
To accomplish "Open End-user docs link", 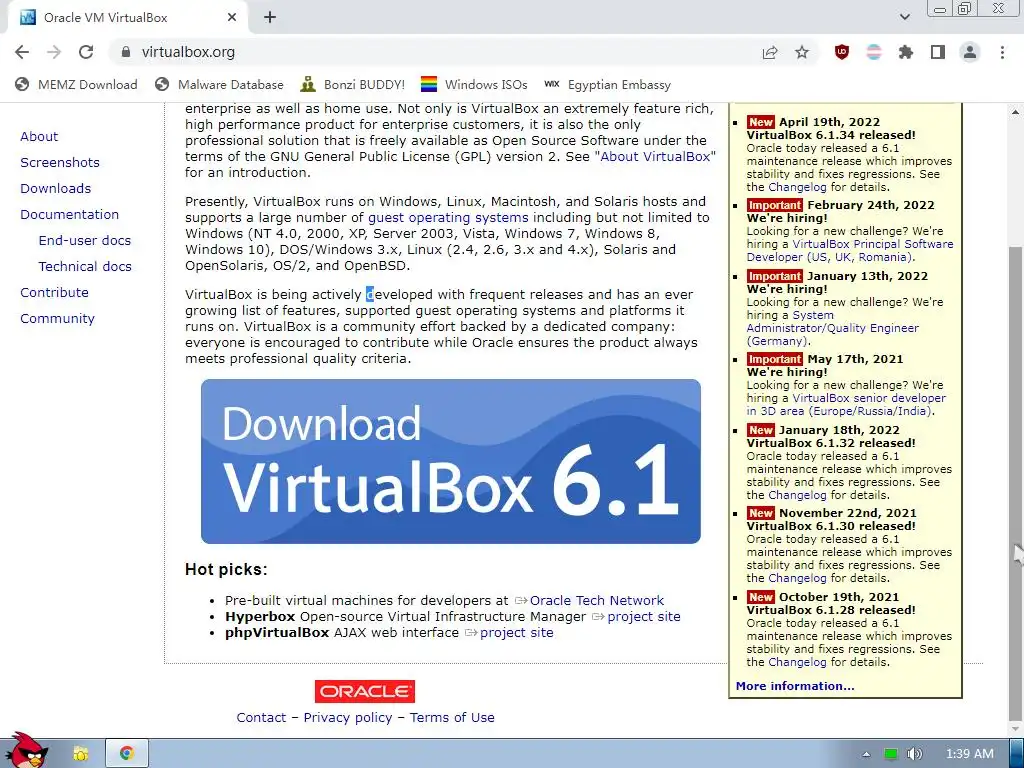I will [85, 240].
